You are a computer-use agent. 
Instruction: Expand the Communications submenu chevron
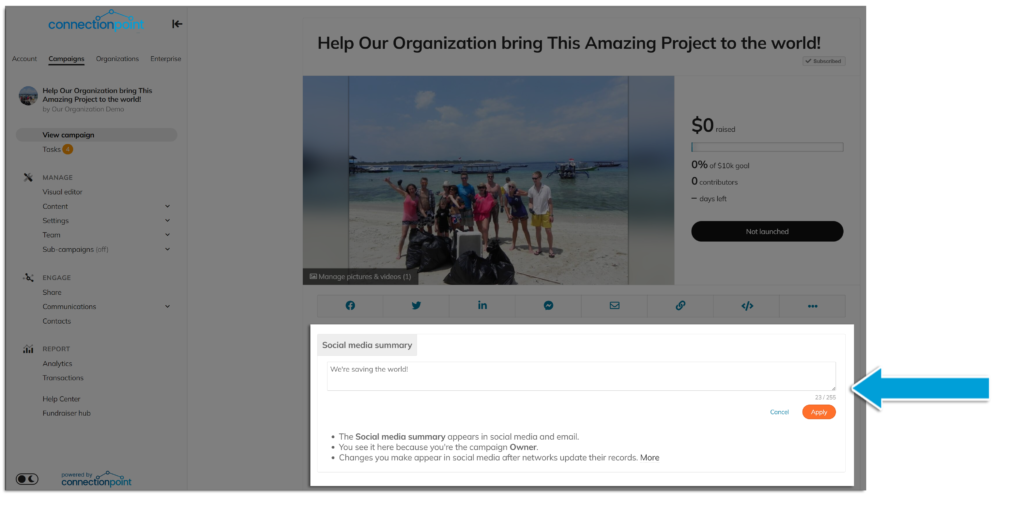click(167, 306)
